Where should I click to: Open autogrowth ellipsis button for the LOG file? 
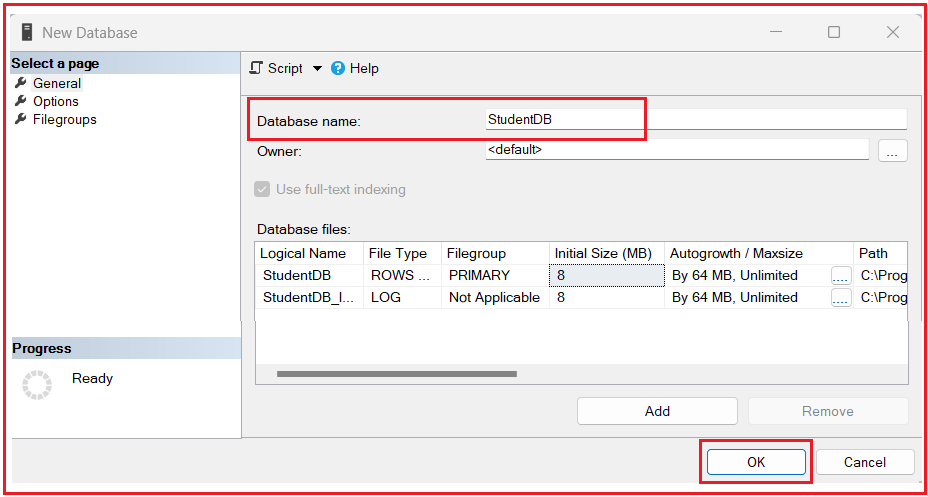pyautogui.click(x=841, y=298)
